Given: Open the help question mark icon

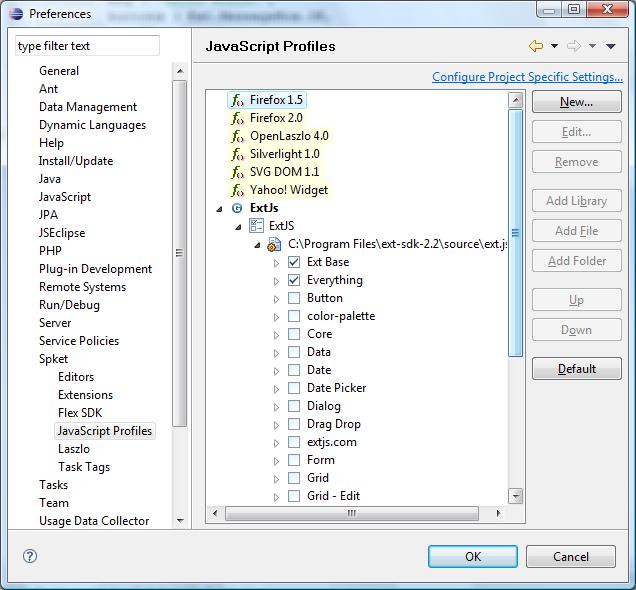Looking at the screenshot, I should (30, 556).
